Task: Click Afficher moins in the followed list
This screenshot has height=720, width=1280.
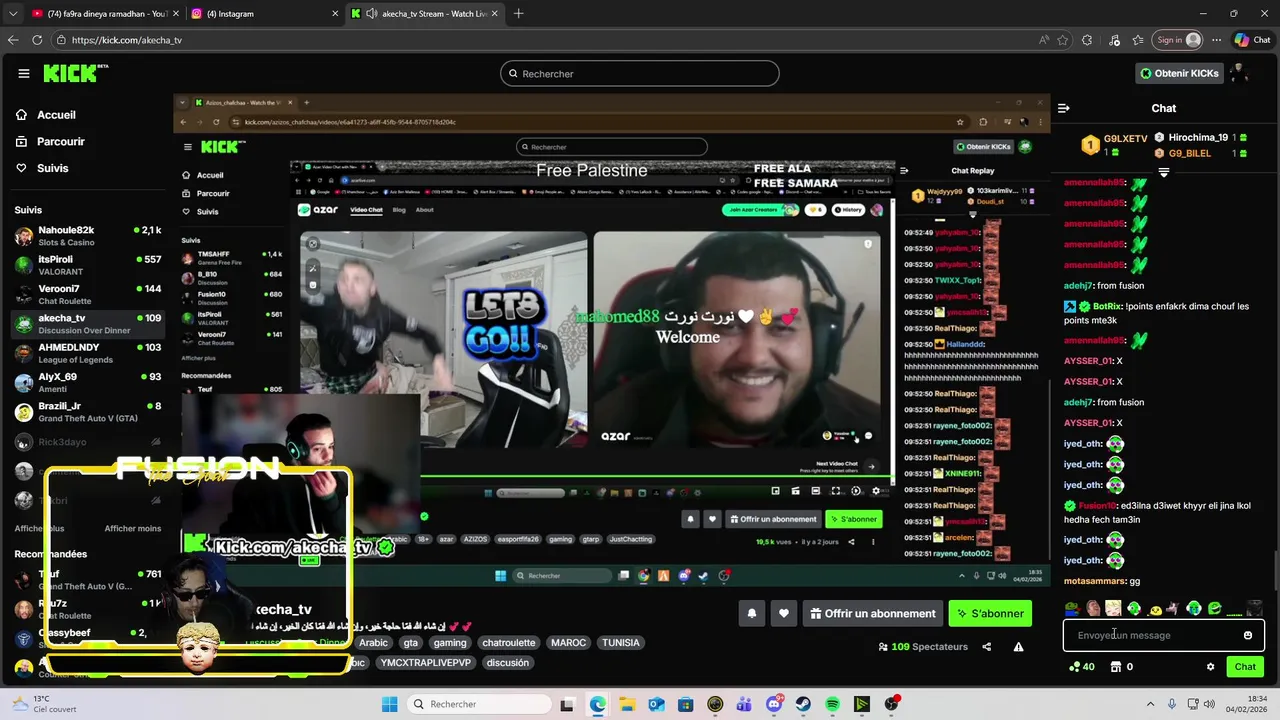Action: point(133,529)
